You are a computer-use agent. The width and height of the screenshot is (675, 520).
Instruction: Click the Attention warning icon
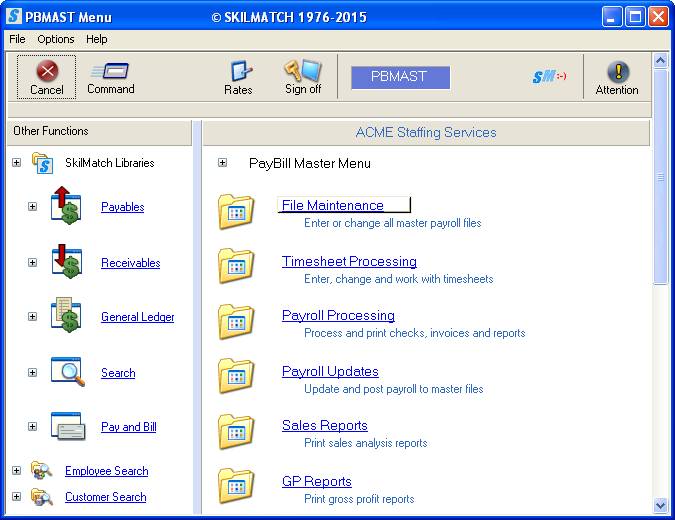[x=617, y=71]
